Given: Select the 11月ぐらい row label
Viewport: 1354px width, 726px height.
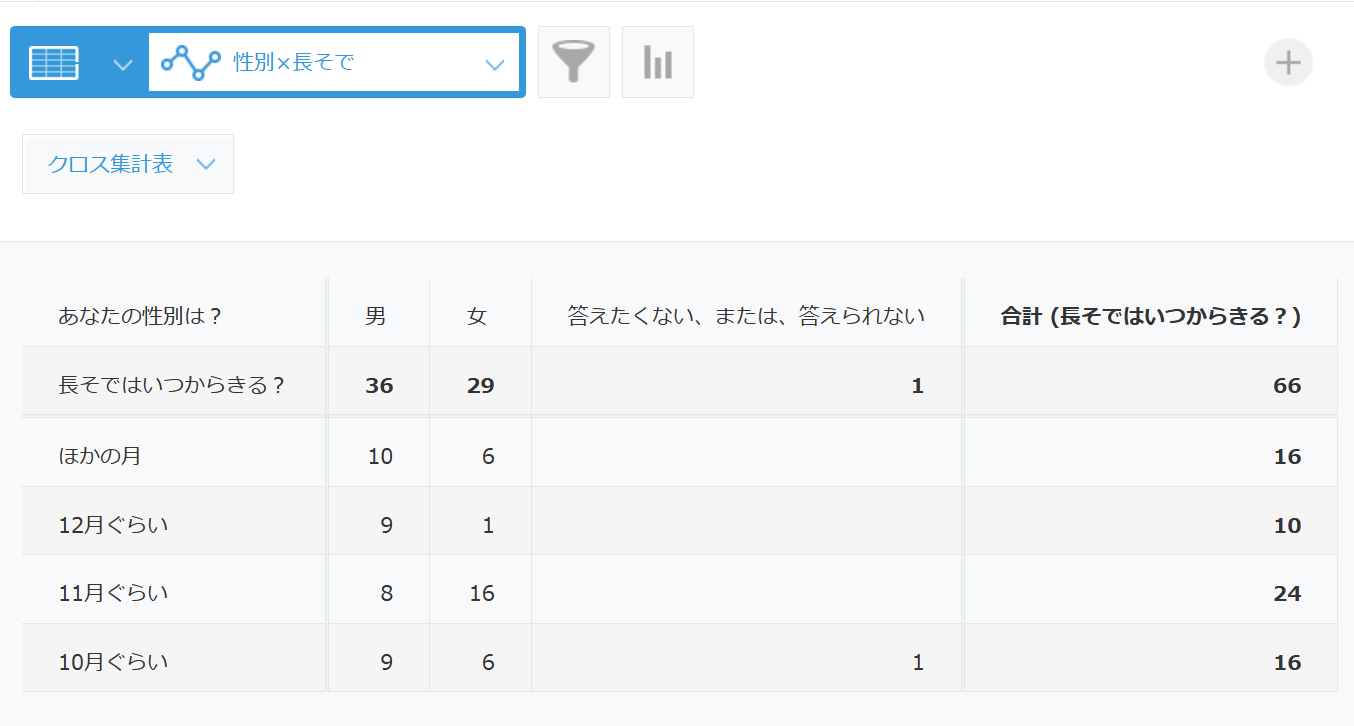Looking at the screenshot, I should click(x=113, y=593).
